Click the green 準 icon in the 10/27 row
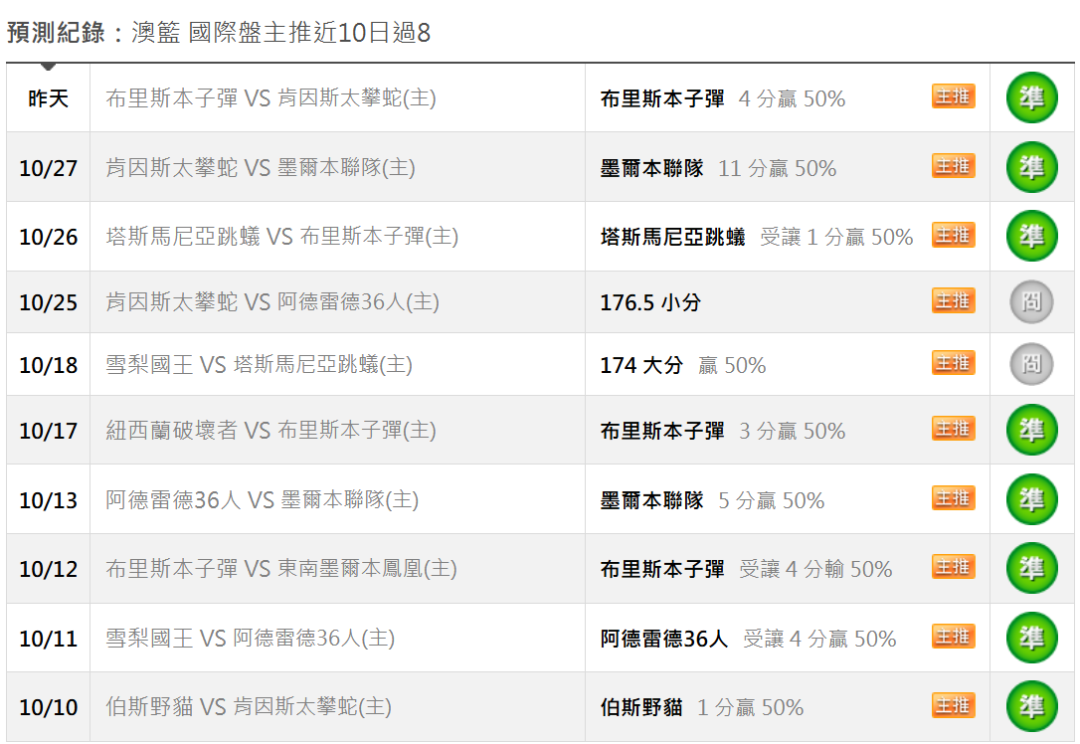Viewport: 1080px width, 744px height. [x=1031, y=167]
